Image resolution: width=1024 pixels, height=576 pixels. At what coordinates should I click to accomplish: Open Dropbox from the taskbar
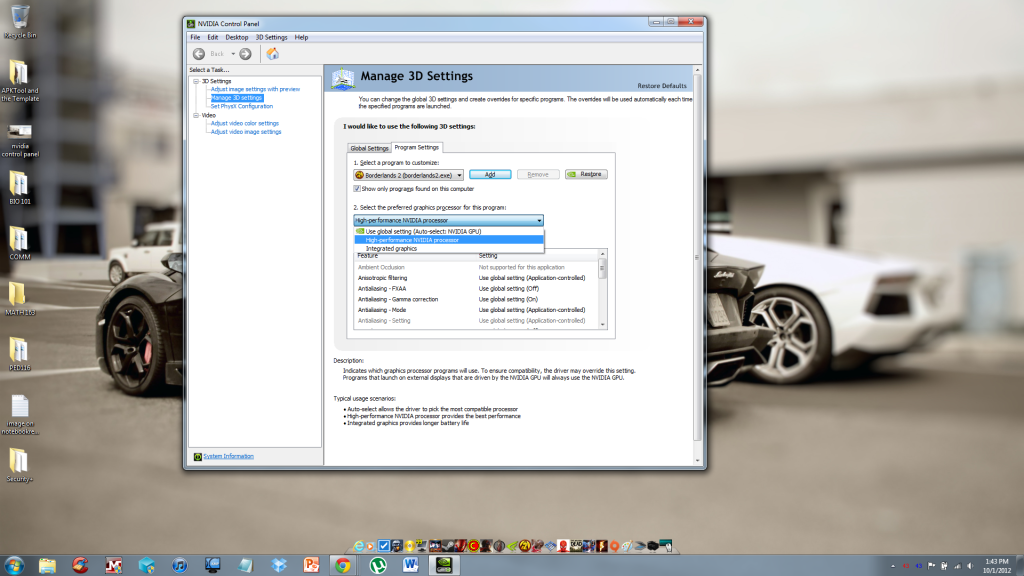coord(279,566)
